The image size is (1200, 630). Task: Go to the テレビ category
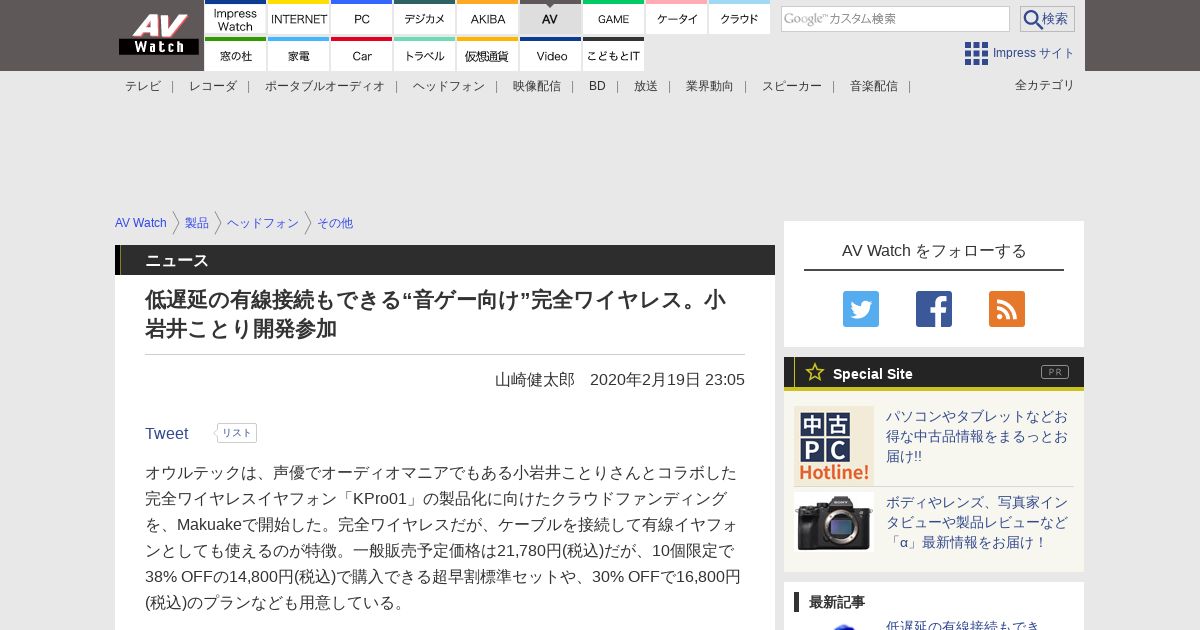(x=143, y=86)
